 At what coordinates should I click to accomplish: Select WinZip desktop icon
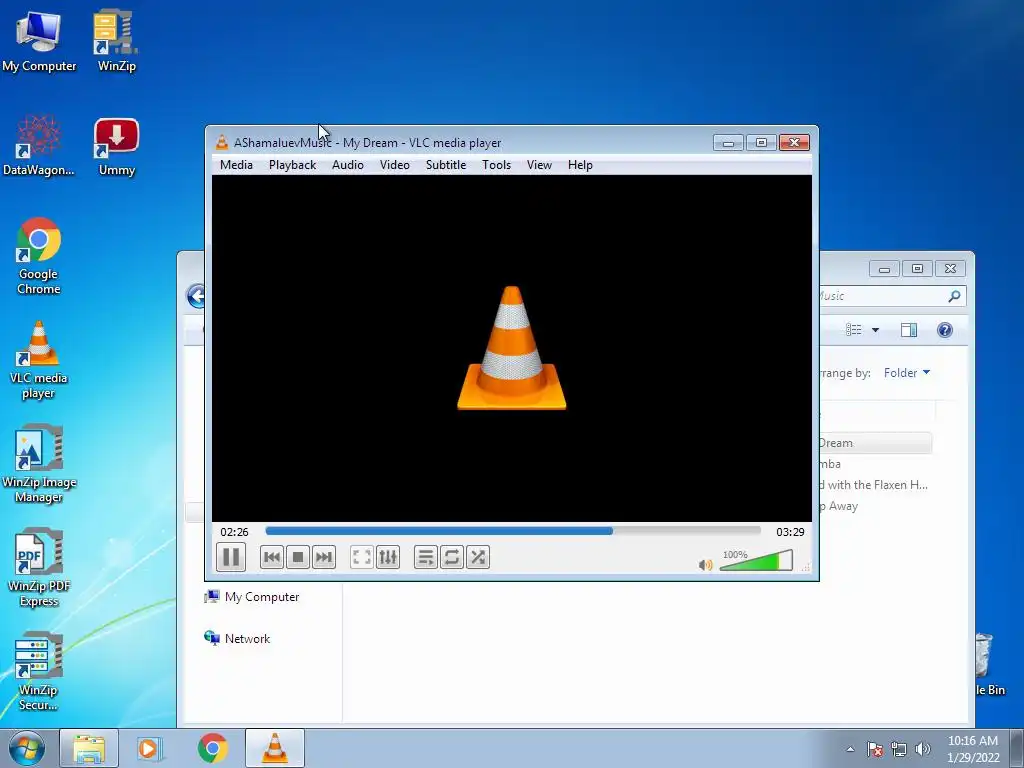116,41
